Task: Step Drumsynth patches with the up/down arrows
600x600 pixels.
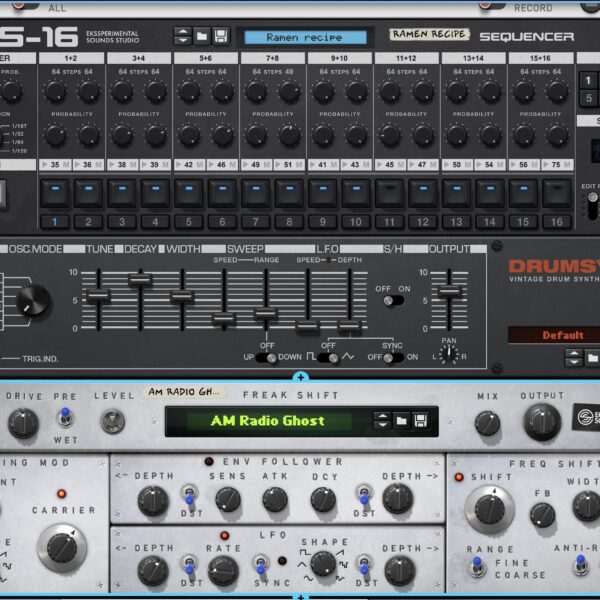Action: point(574,358)
